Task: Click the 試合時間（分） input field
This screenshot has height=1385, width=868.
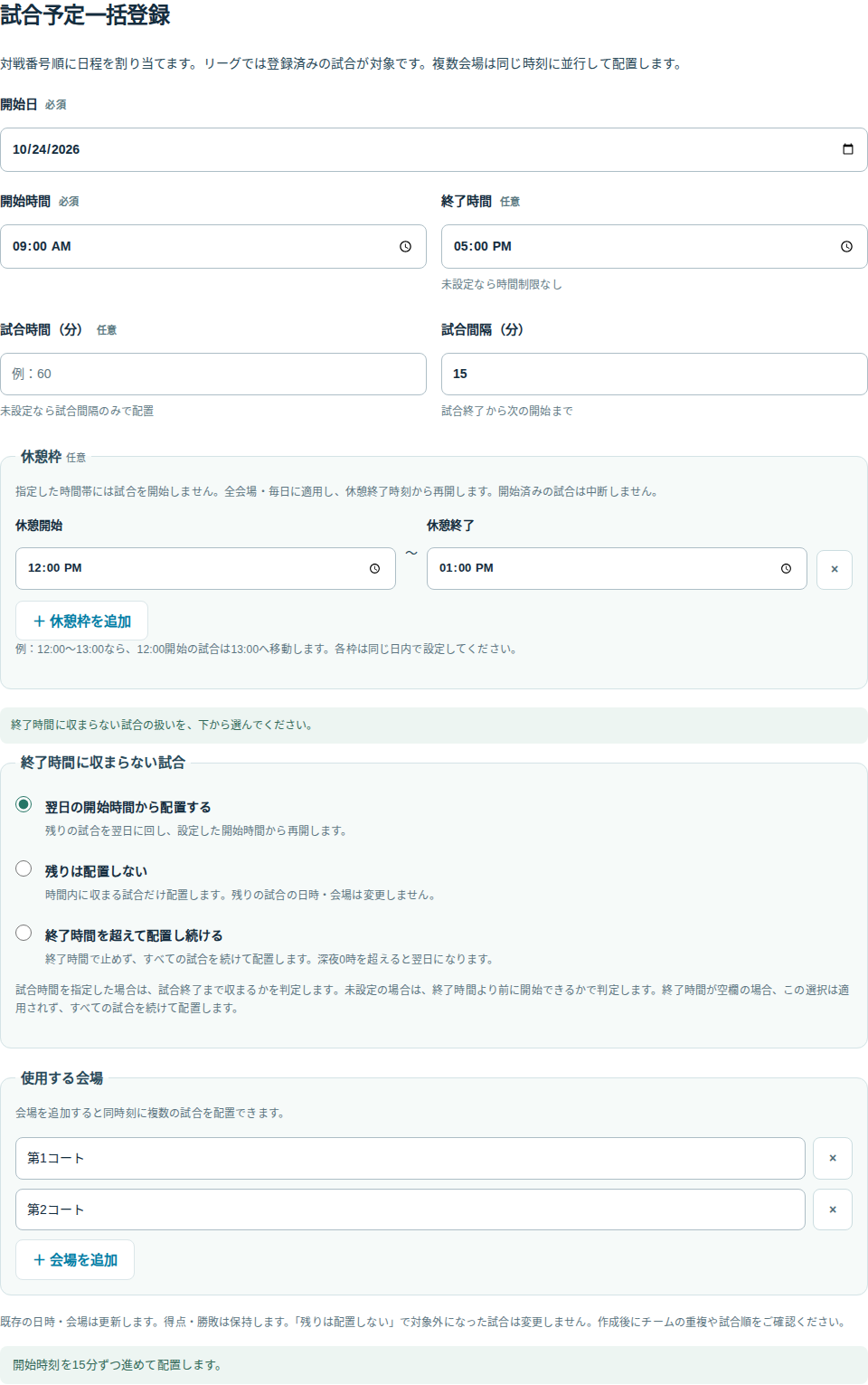Action: [x=213, y=374]
